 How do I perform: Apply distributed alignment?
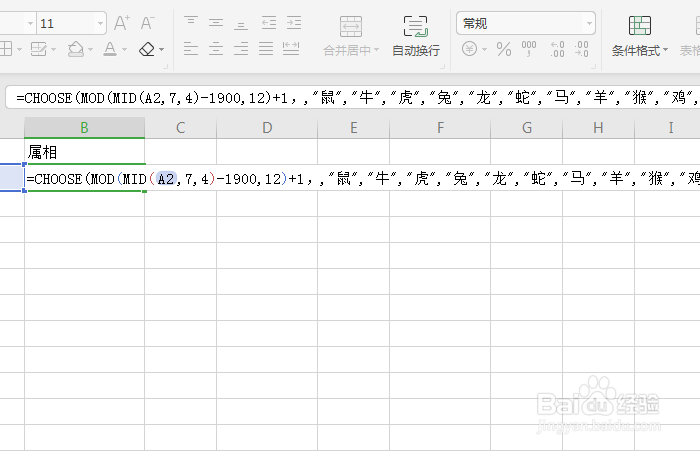[291, 48]
